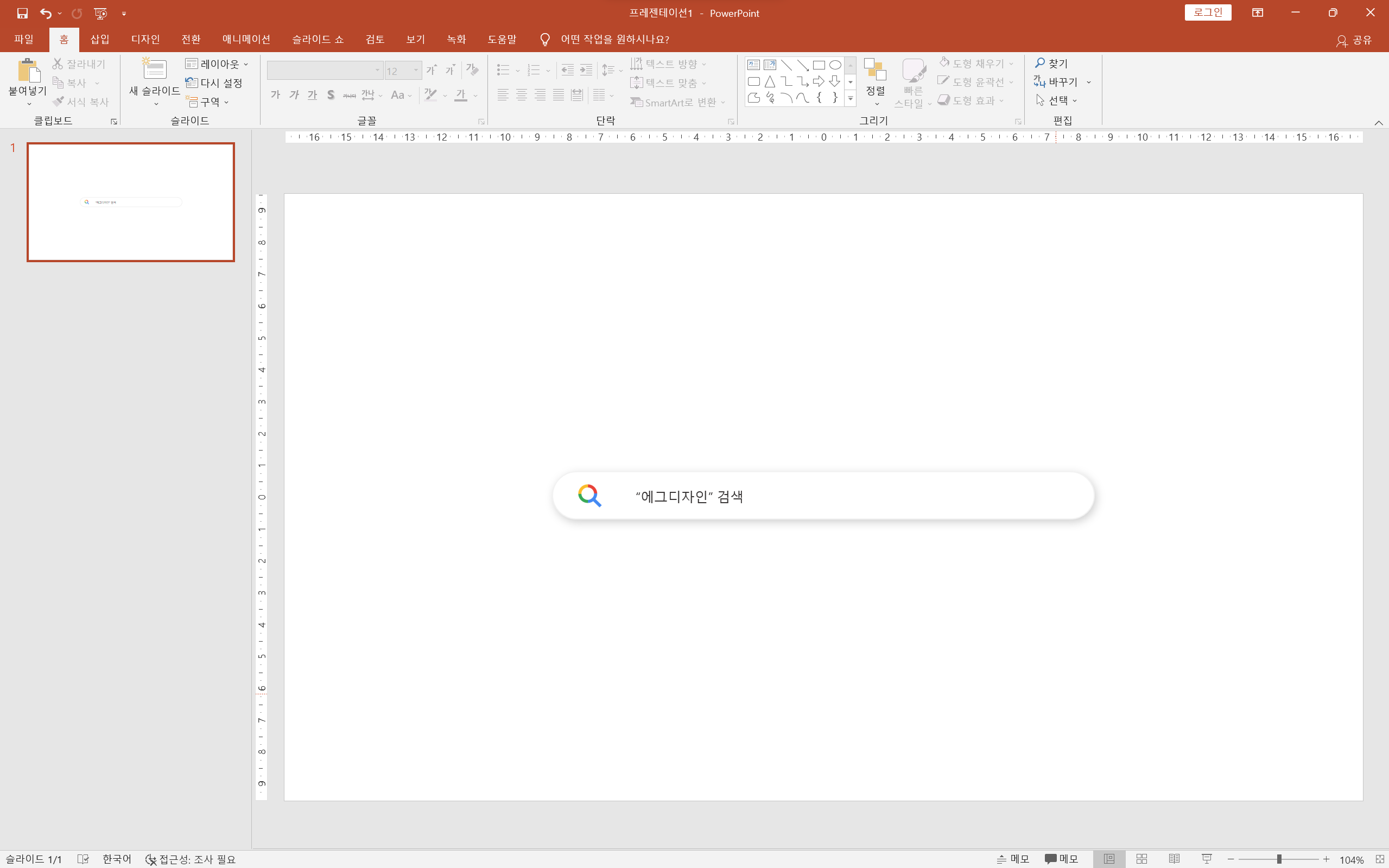The width and height of the screenshot is (1389, 868).
Task: Click the zoom slider handle
Action: point(1279,859)
